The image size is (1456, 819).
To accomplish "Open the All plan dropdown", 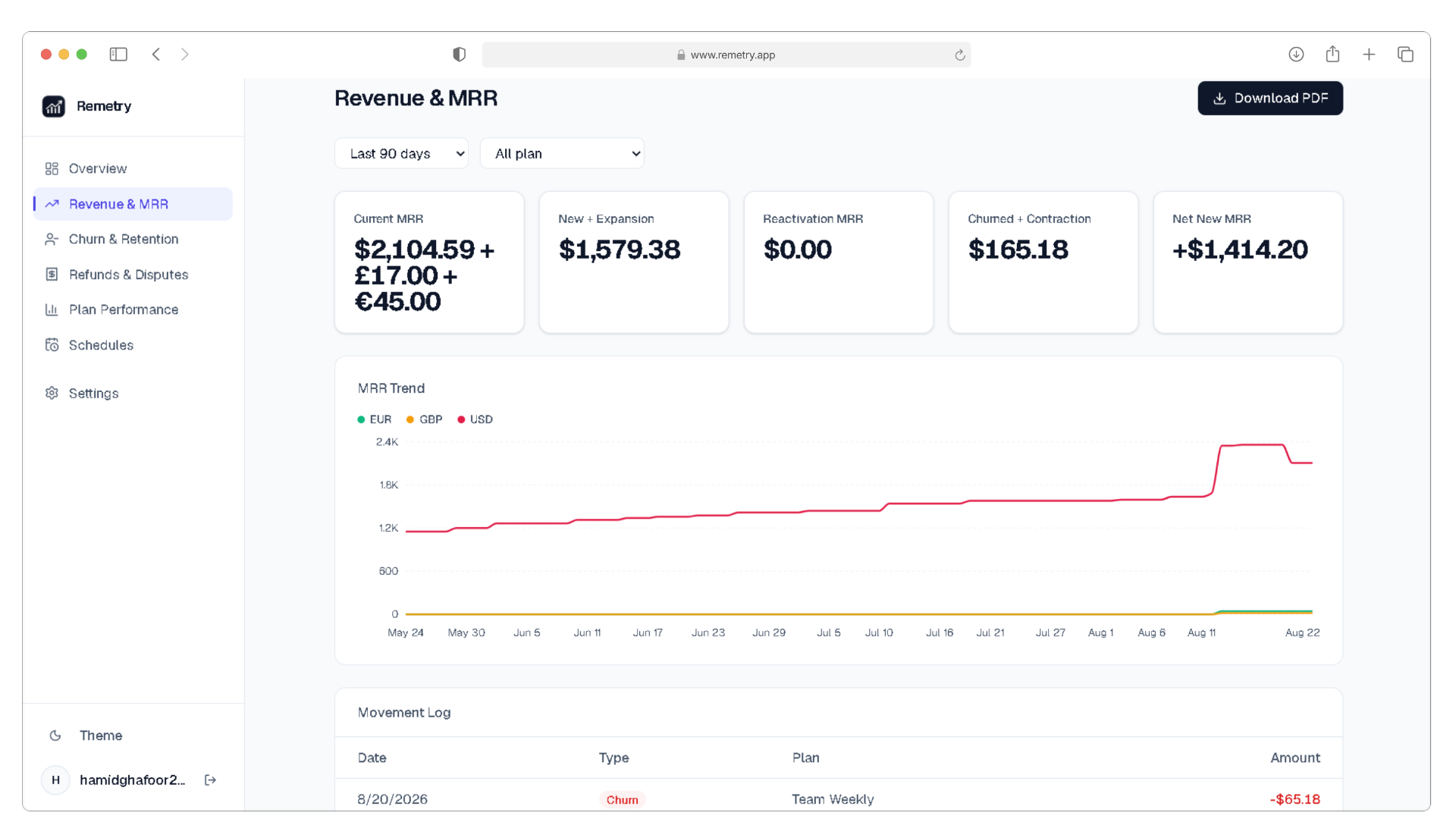I will coord(562,154).
